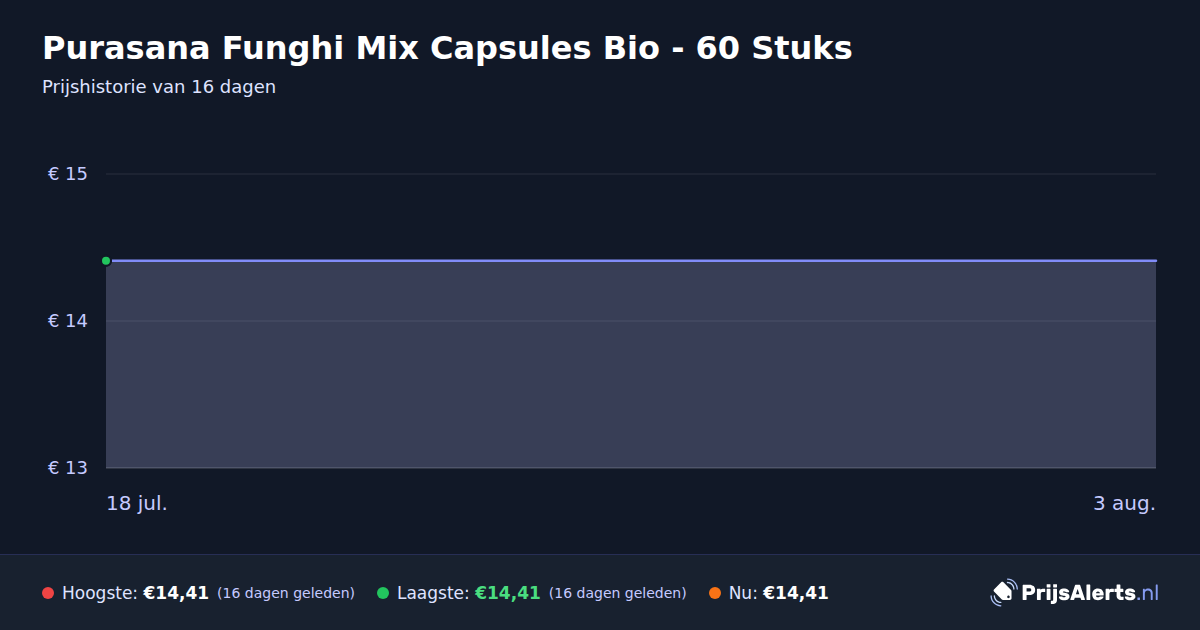
Task: Select the 18 jul. date label
Action: [x=137, y=503]
